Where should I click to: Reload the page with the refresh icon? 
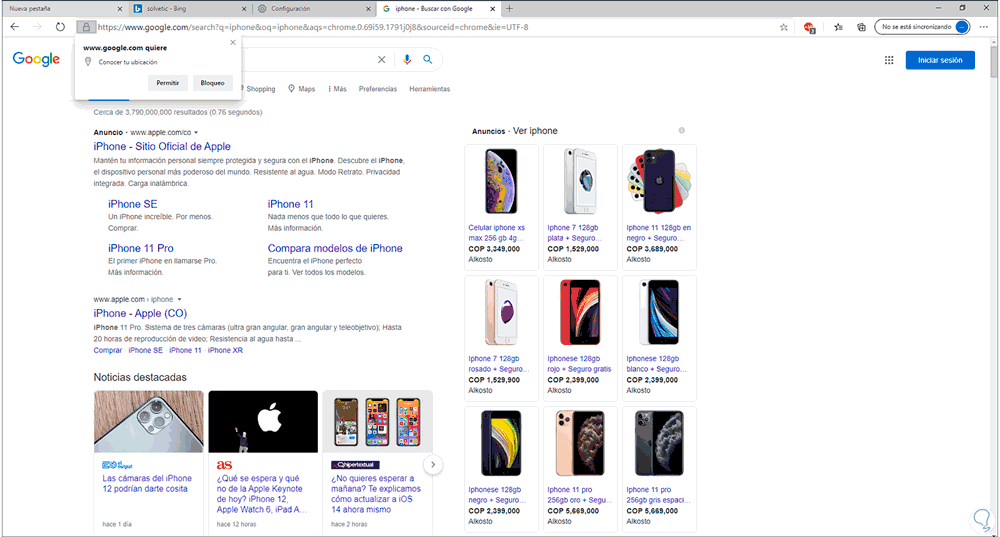[x=60, y=27]
